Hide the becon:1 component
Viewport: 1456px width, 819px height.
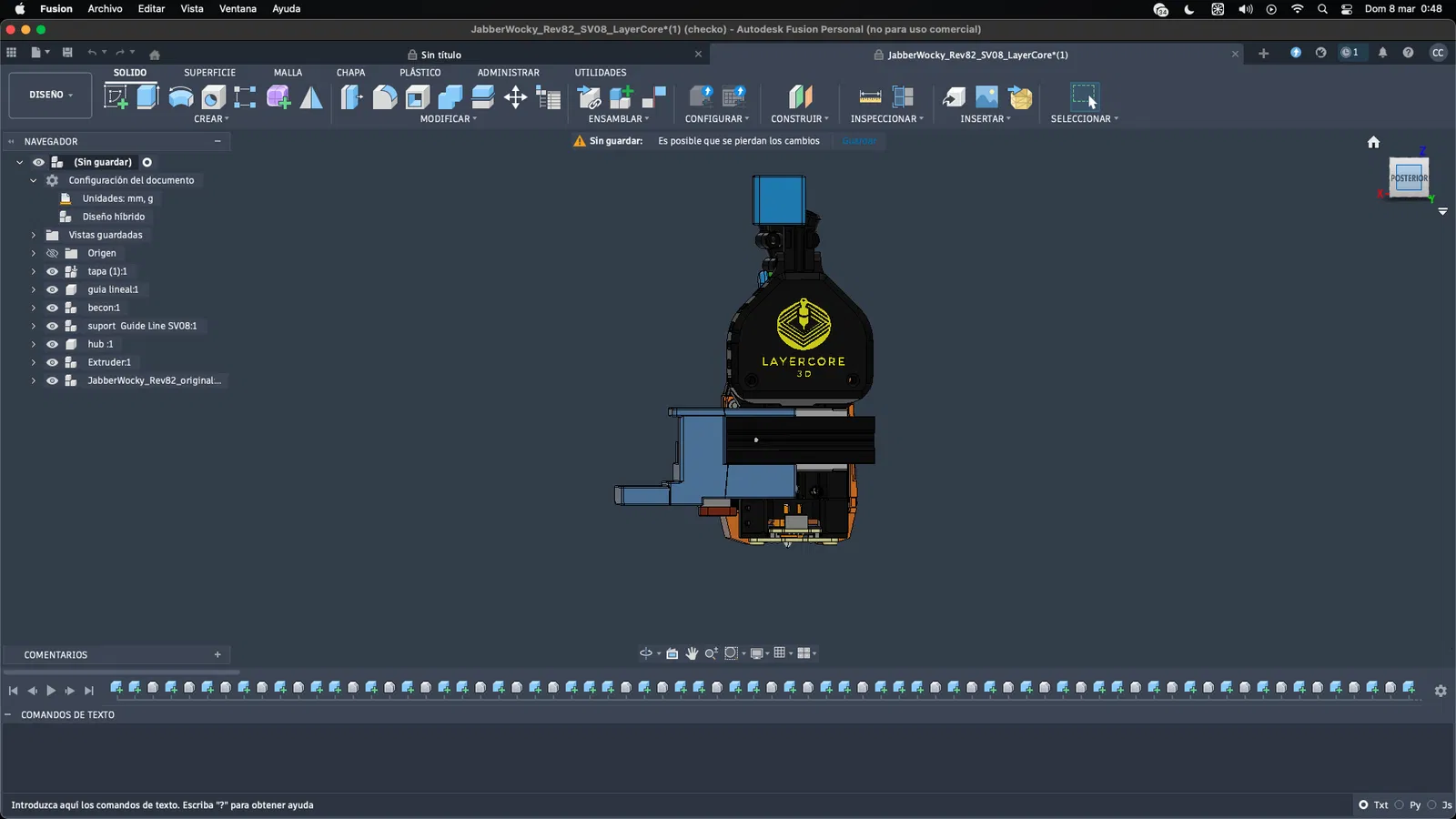[x=52, y=308]
